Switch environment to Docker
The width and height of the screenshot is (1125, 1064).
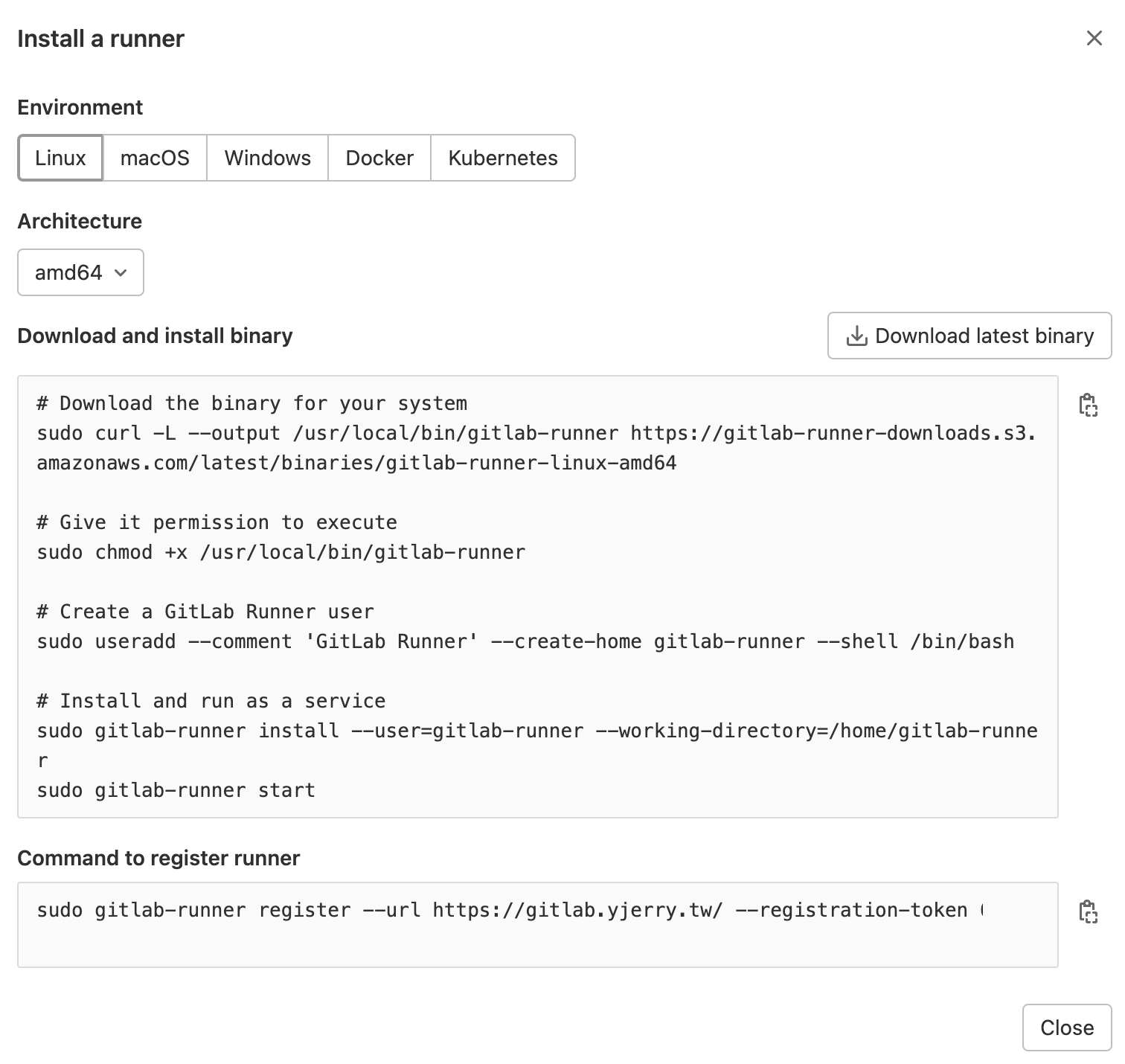pos(379,158)
